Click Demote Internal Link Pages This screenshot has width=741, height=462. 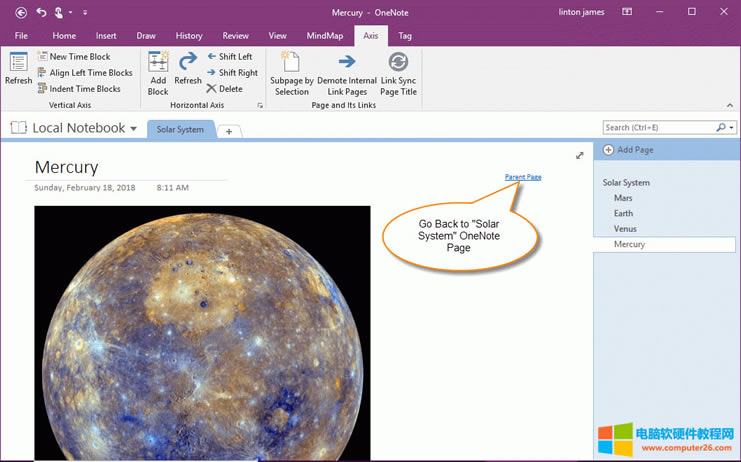click(x=346, y=71)
